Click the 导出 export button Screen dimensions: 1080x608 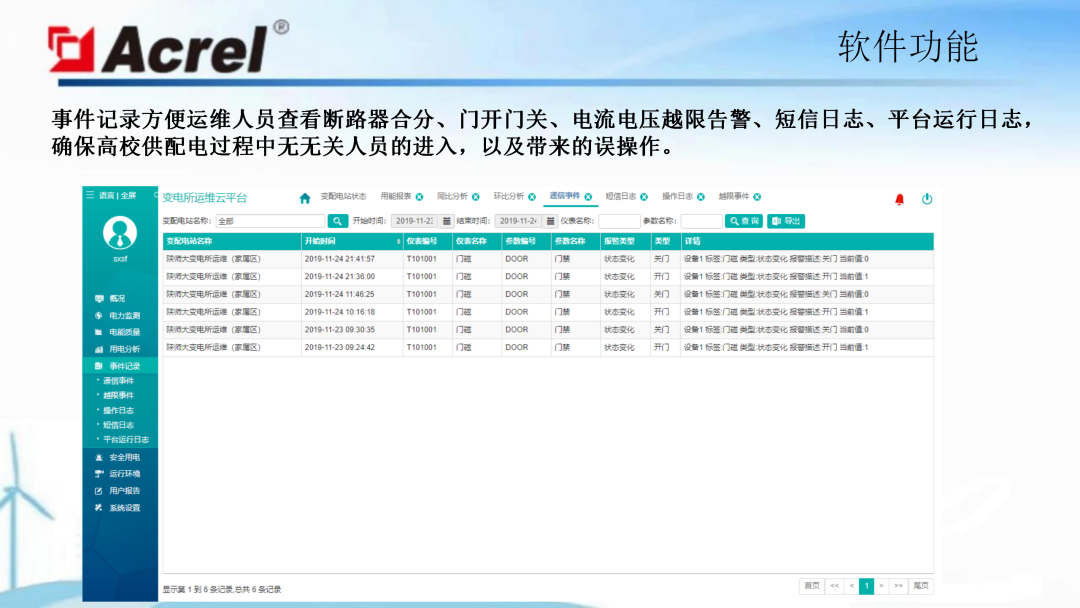(x=786, y=221)
